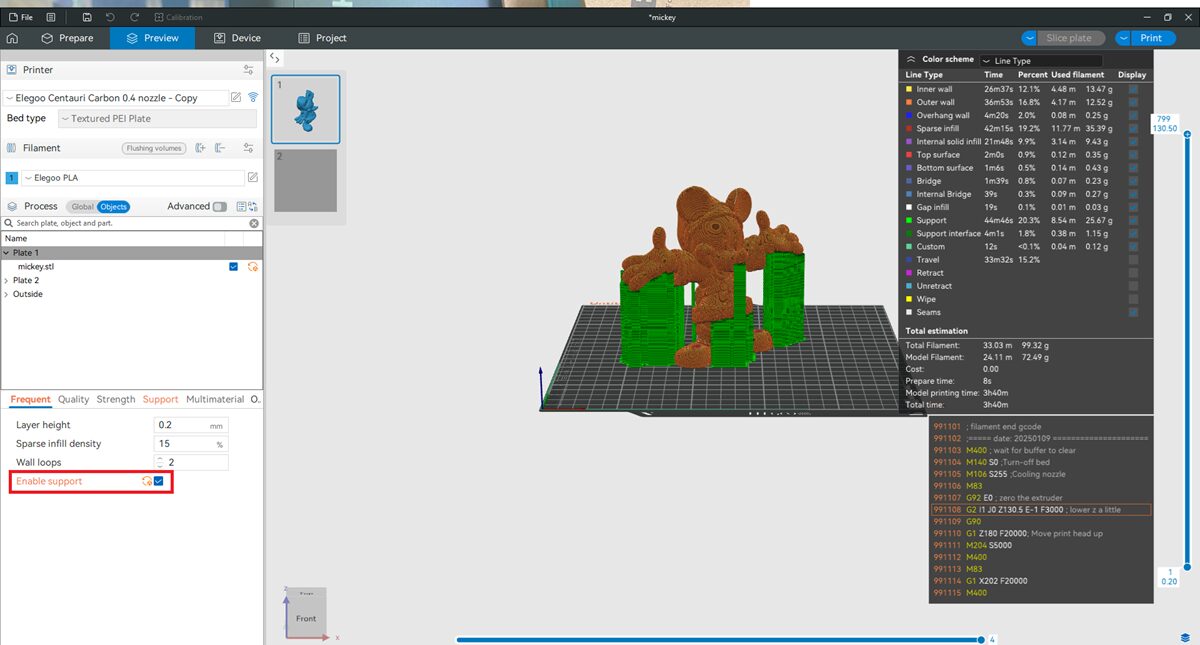
Task: Toggle printable checkbox for mickey.stl
Action: tap(234, 267)
